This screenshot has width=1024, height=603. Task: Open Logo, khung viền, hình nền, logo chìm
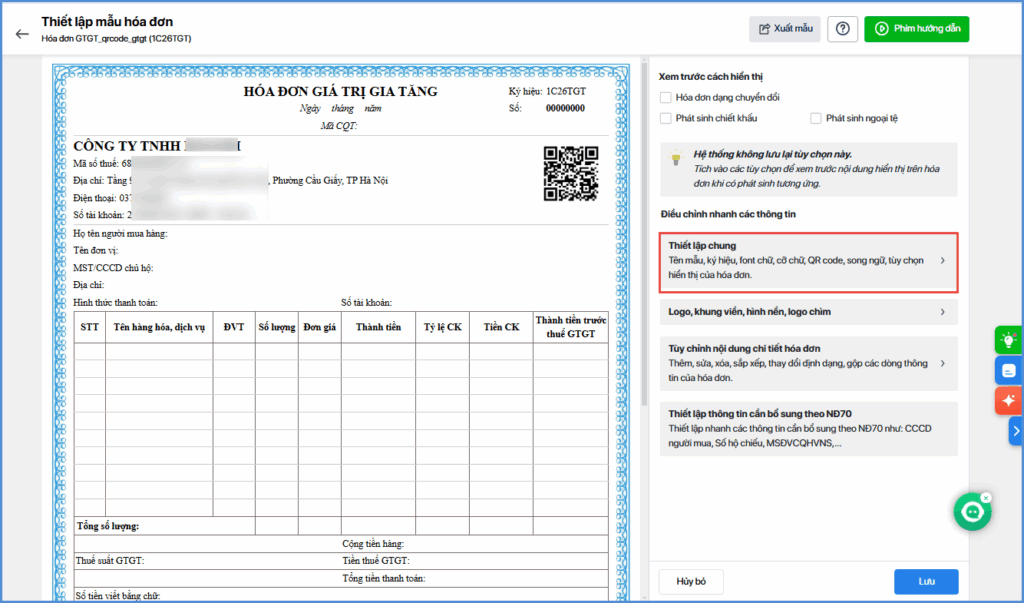click(808, 312)
